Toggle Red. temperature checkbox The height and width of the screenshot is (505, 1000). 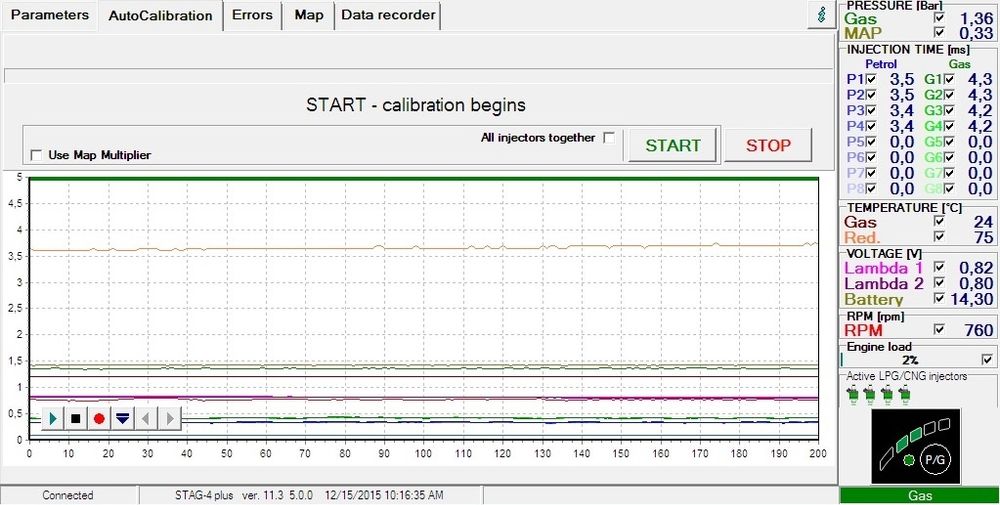coord(939,237)
